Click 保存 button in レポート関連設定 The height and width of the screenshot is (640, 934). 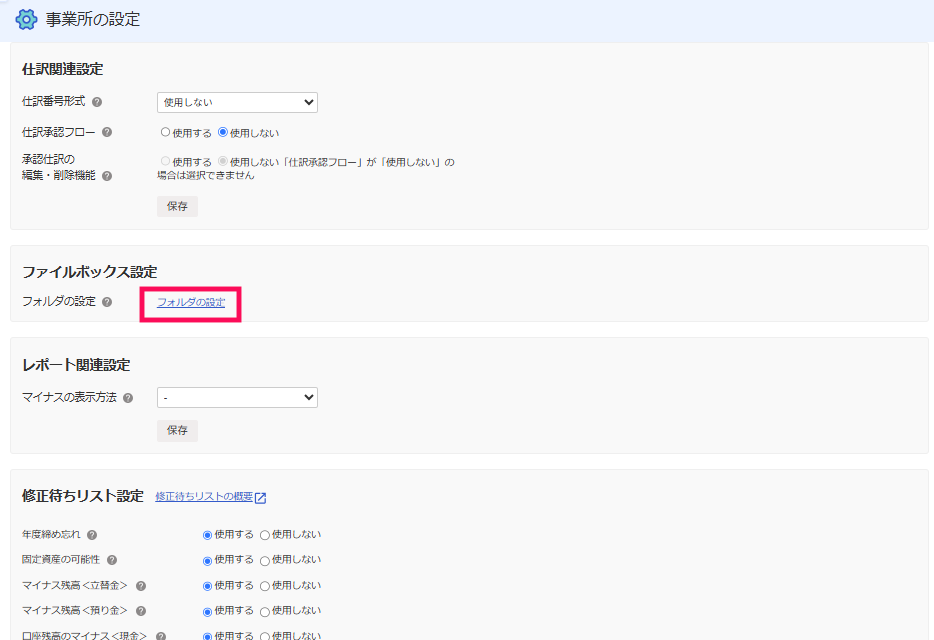pos(178,430)
